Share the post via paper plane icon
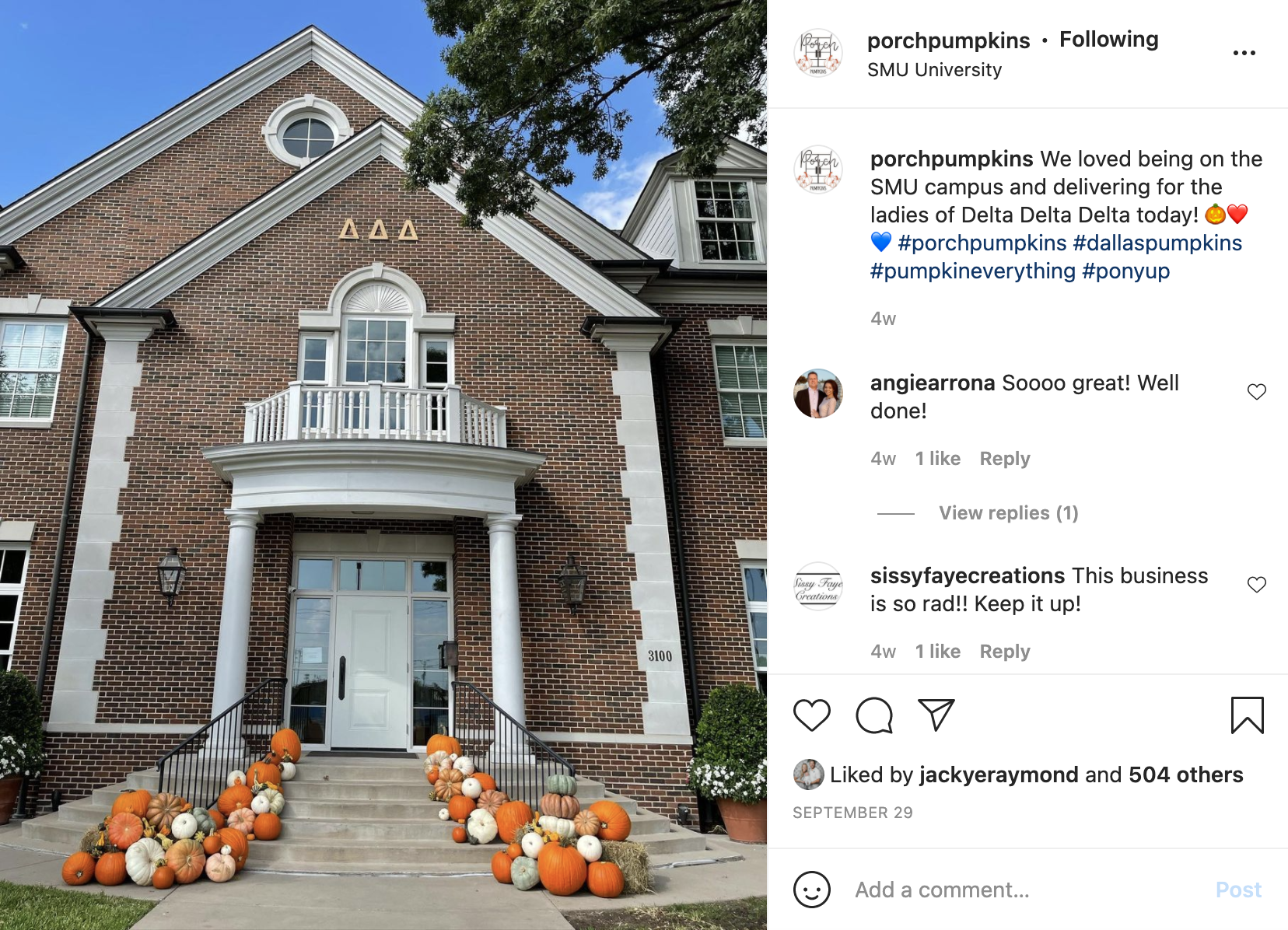1288x930 pixels. pyautogui.click(x=936, y=715)
